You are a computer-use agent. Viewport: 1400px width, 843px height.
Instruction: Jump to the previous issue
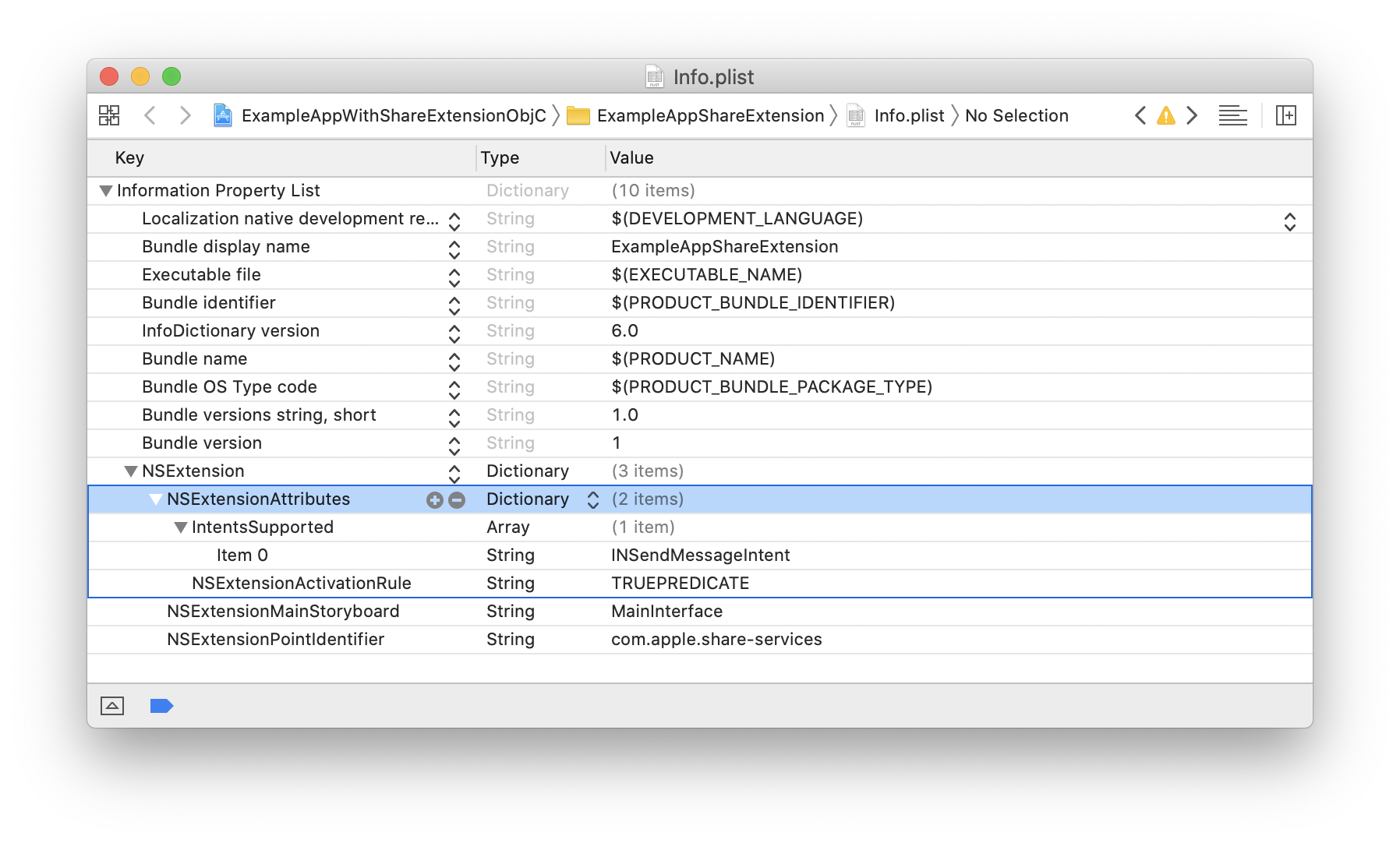(x=1140, y=116)
